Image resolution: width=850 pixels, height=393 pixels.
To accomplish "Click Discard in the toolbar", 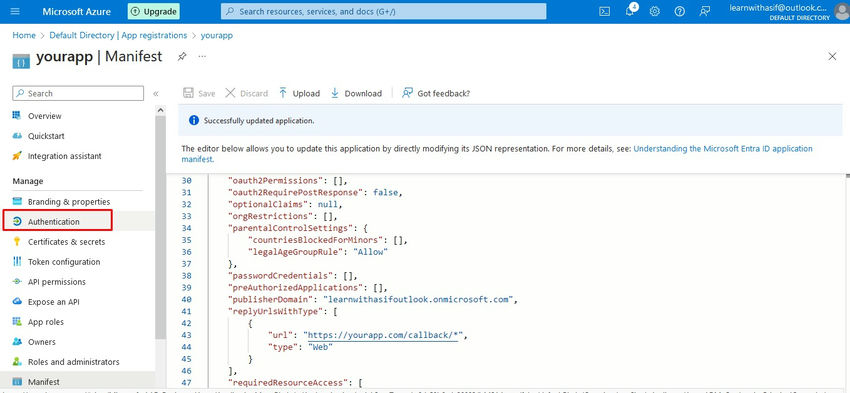I will pos(247,93).
